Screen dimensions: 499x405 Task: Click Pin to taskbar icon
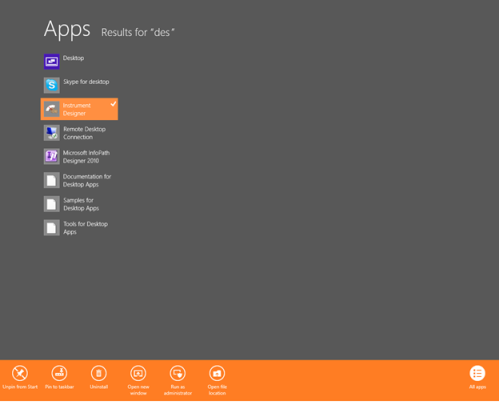59,373
